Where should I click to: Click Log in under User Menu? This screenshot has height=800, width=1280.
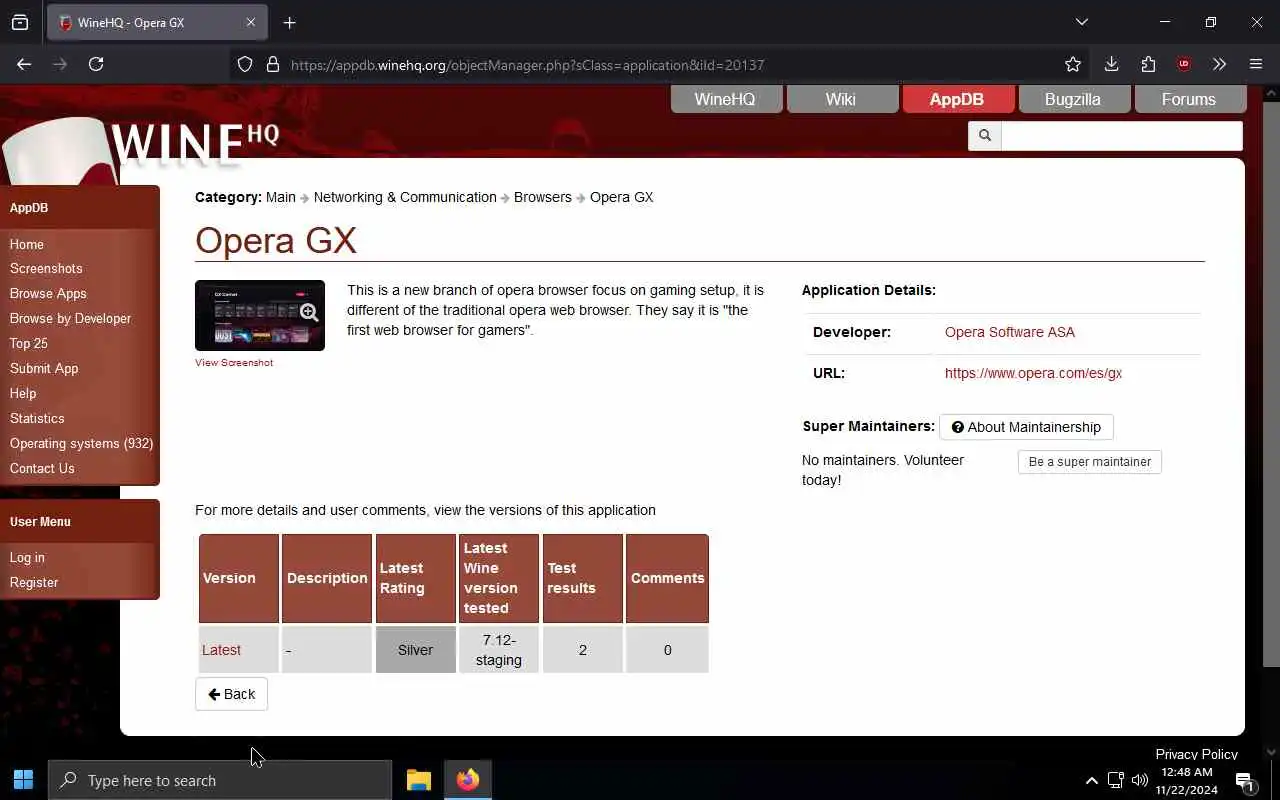click(27, 557)
